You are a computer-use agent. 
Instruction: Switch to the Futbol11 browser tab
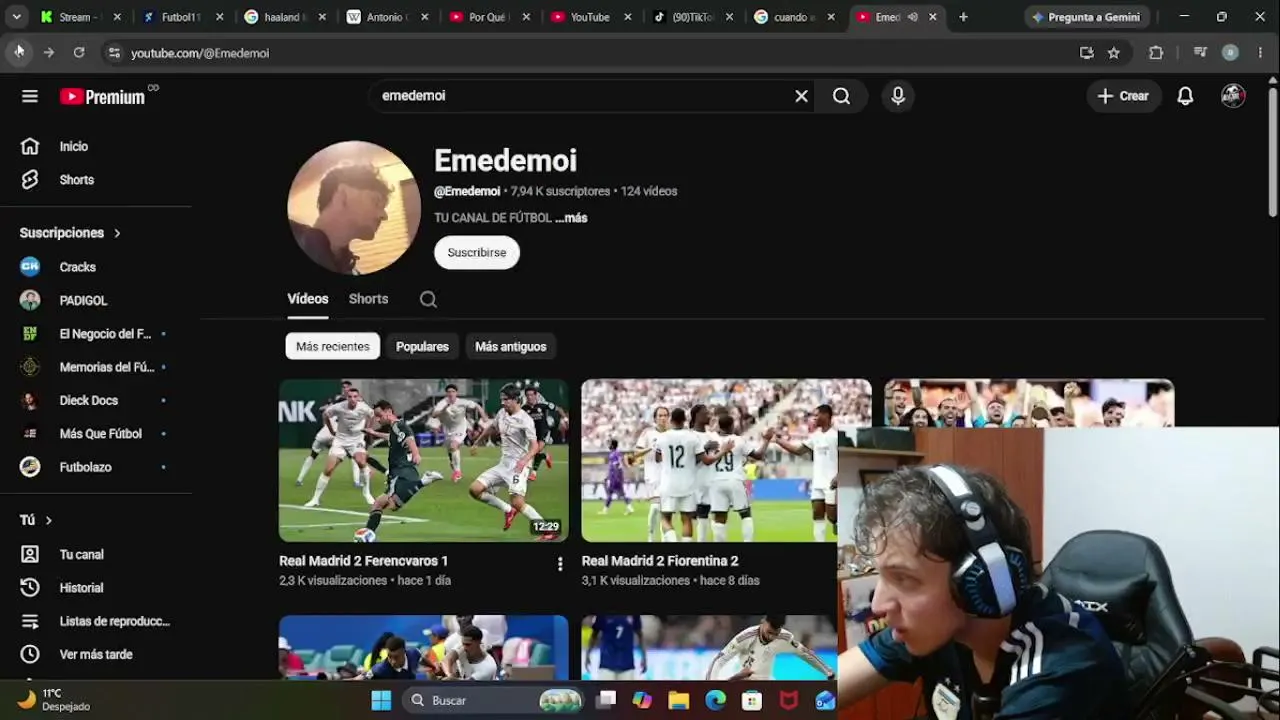(x=182, y=17)
